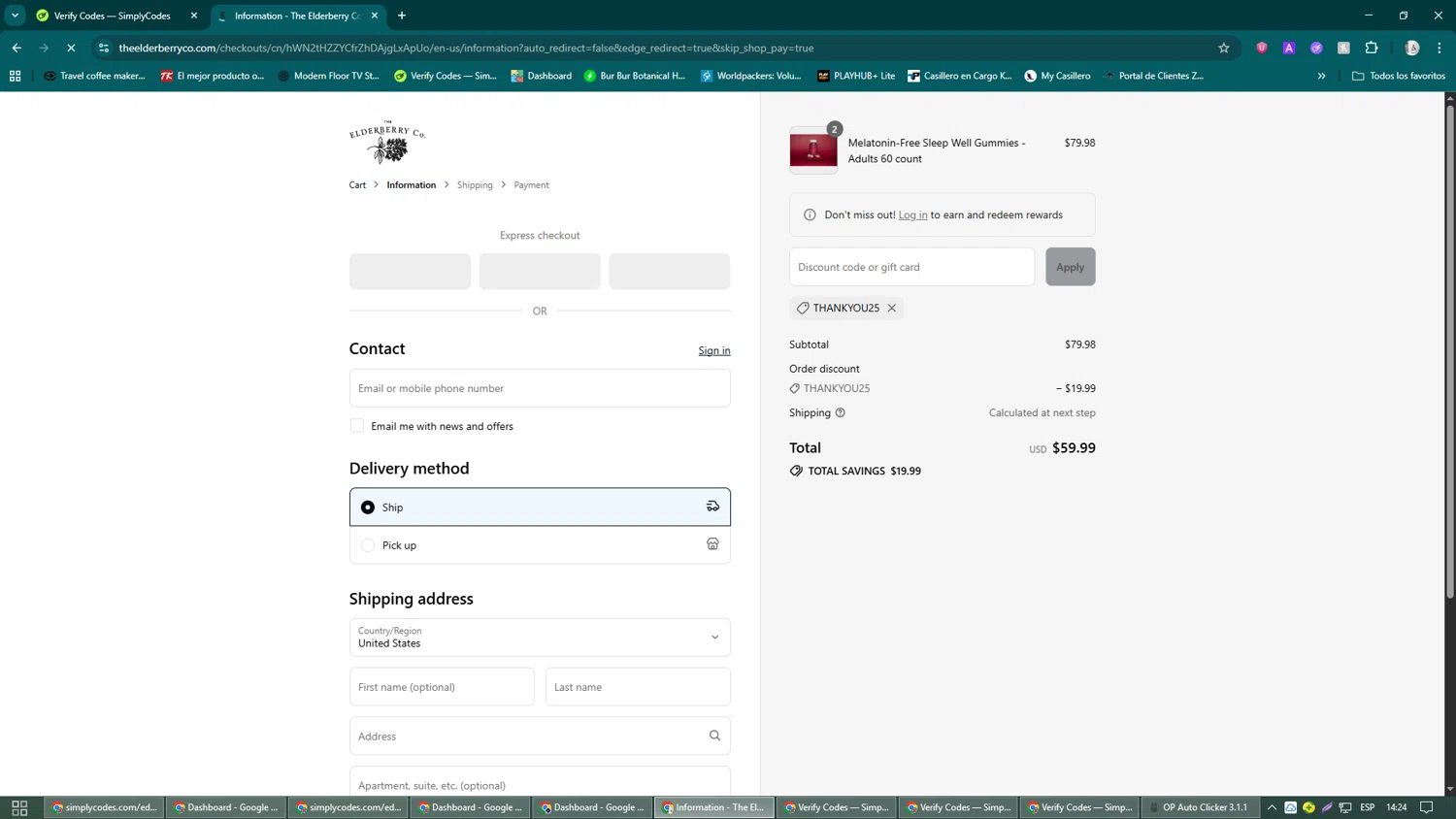Click the Sign in link
Image resolution: width=1456 pixels, height=819 pixels.
click(714, 350)
